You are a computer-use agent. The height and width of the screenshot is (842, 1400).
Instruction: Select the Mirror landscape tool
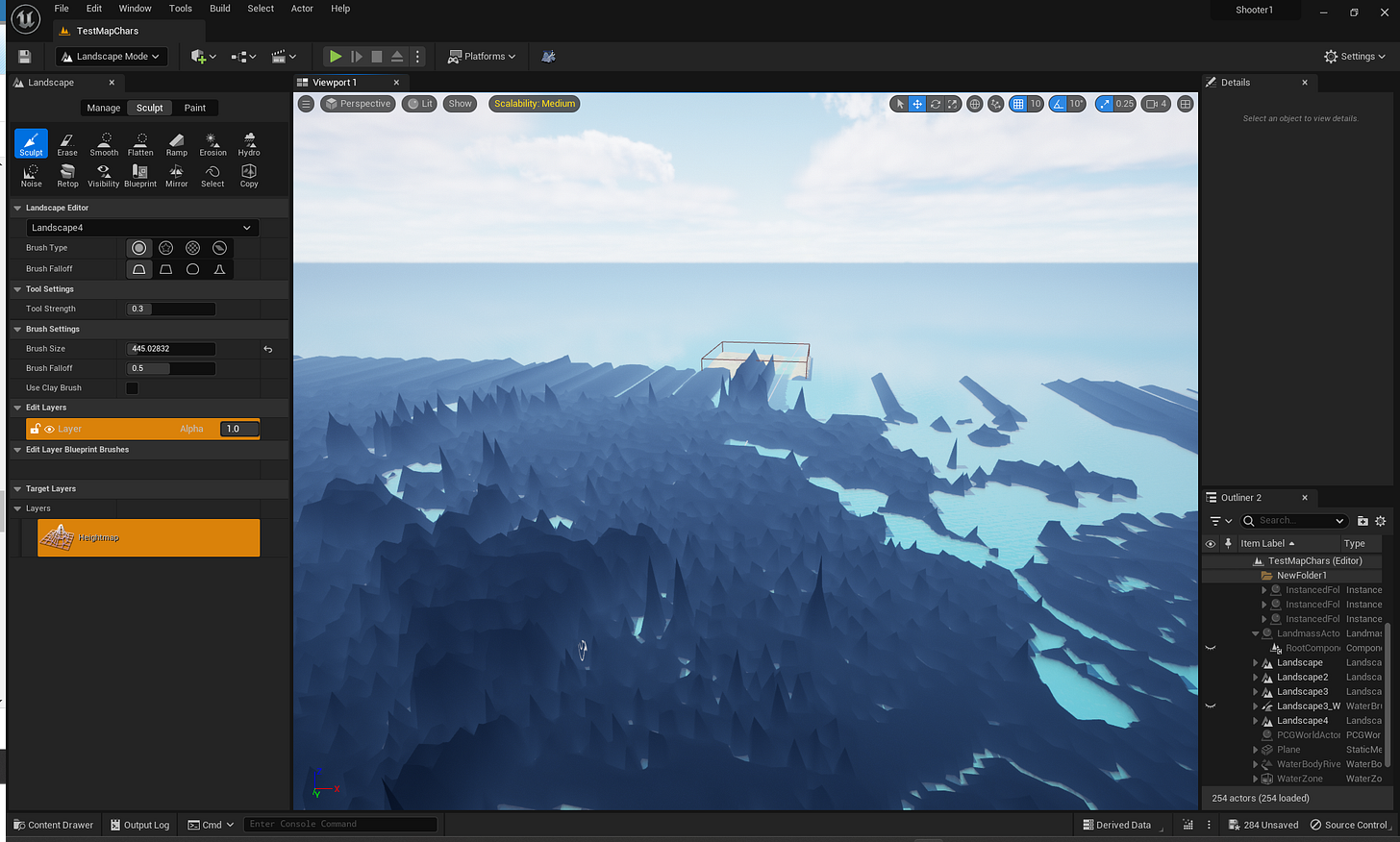pos(177,176)
